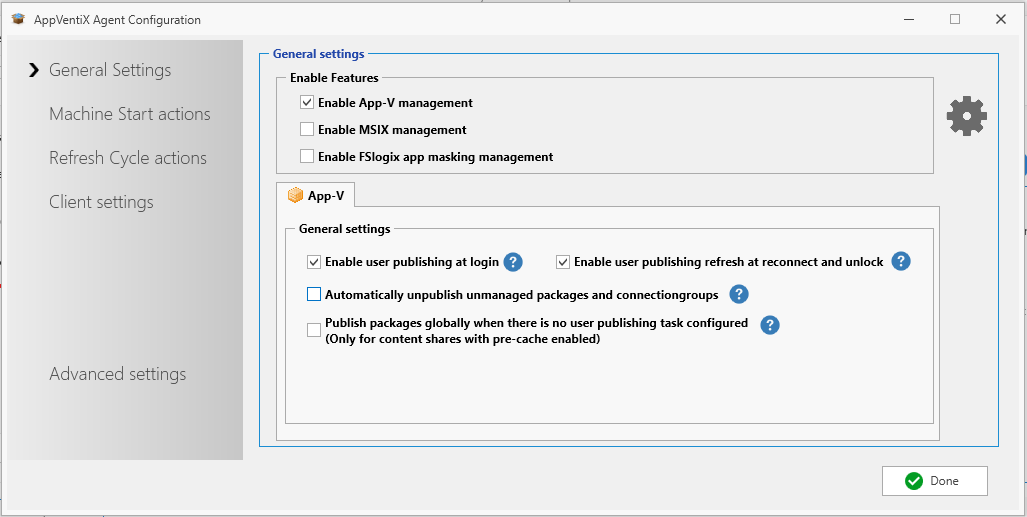Click the orange App-V package tab icon
Viewport: 1027px width, 517px height.
295,195
